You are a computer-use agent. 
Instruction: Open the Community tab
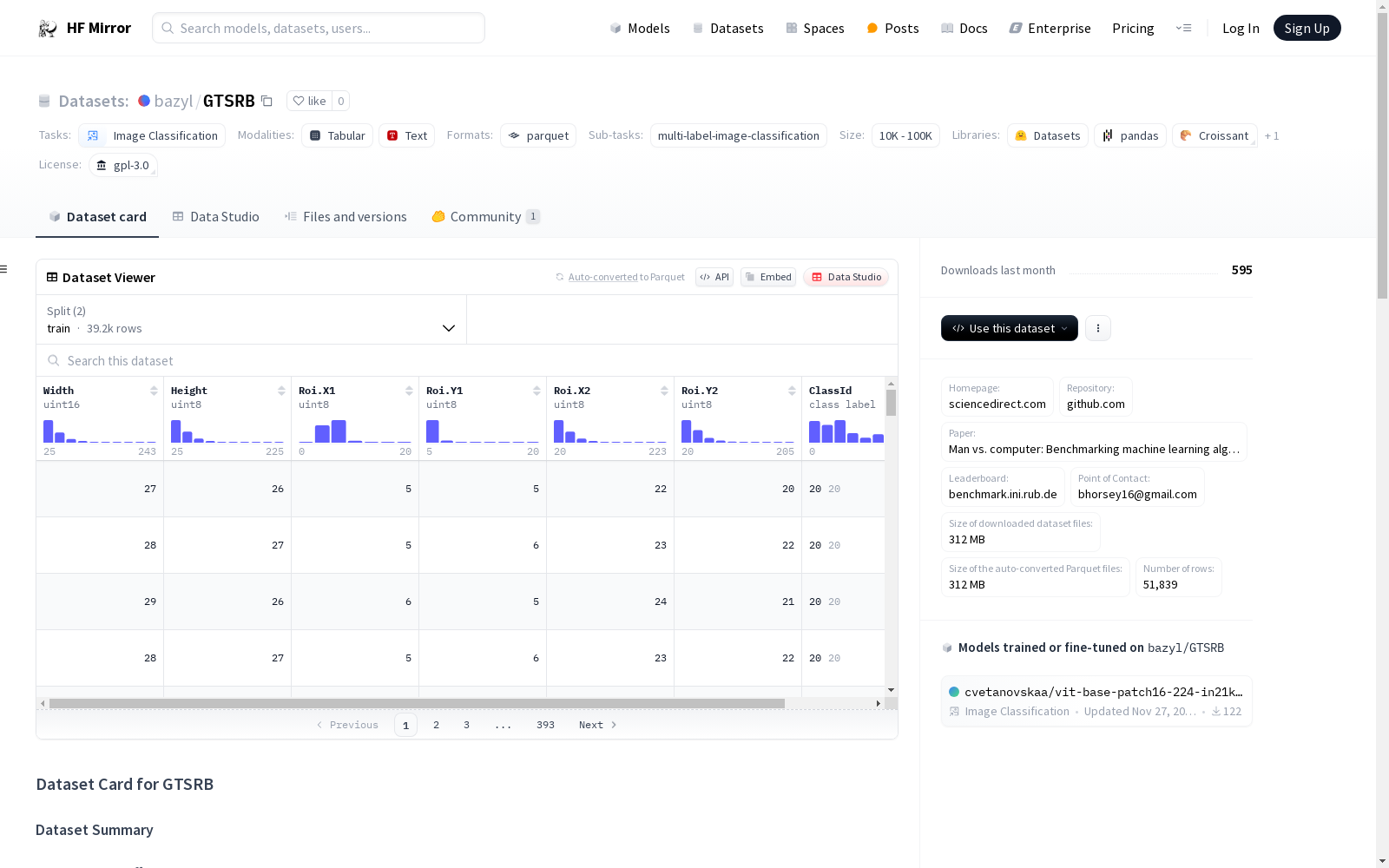tap(486, 217)
